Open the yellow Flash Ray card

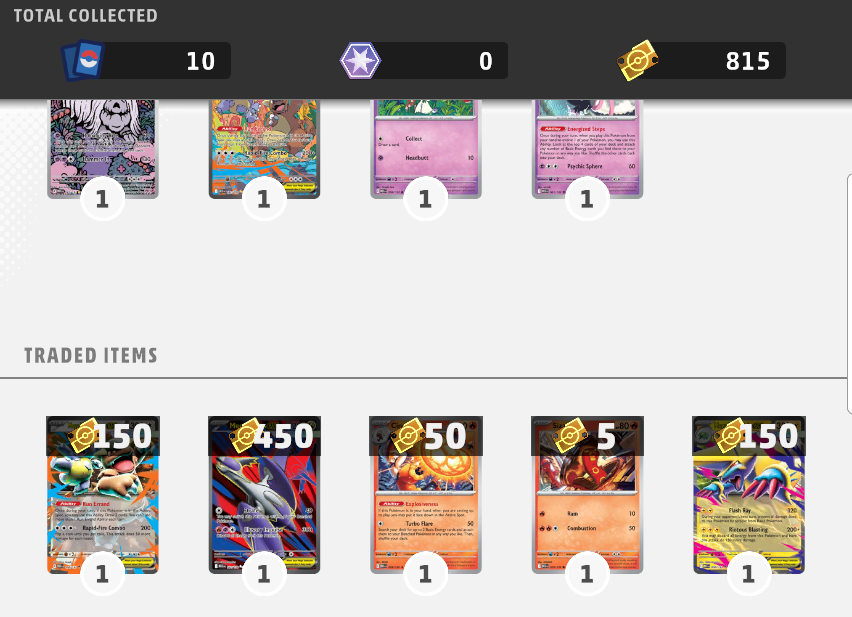749,495
